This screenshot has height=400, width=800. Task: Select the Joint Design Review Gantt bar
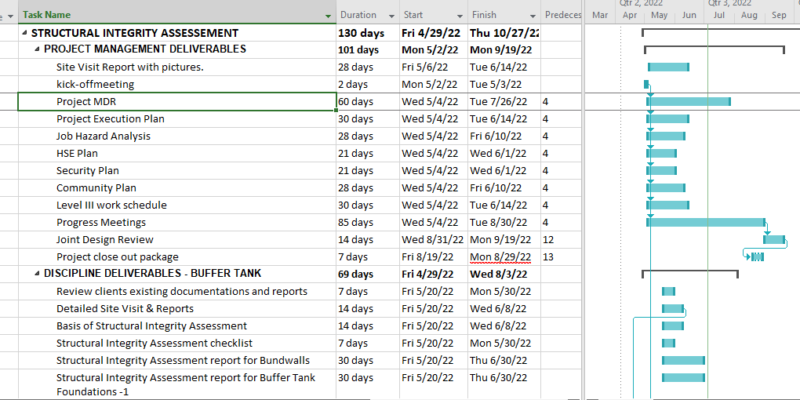point(774,239)
